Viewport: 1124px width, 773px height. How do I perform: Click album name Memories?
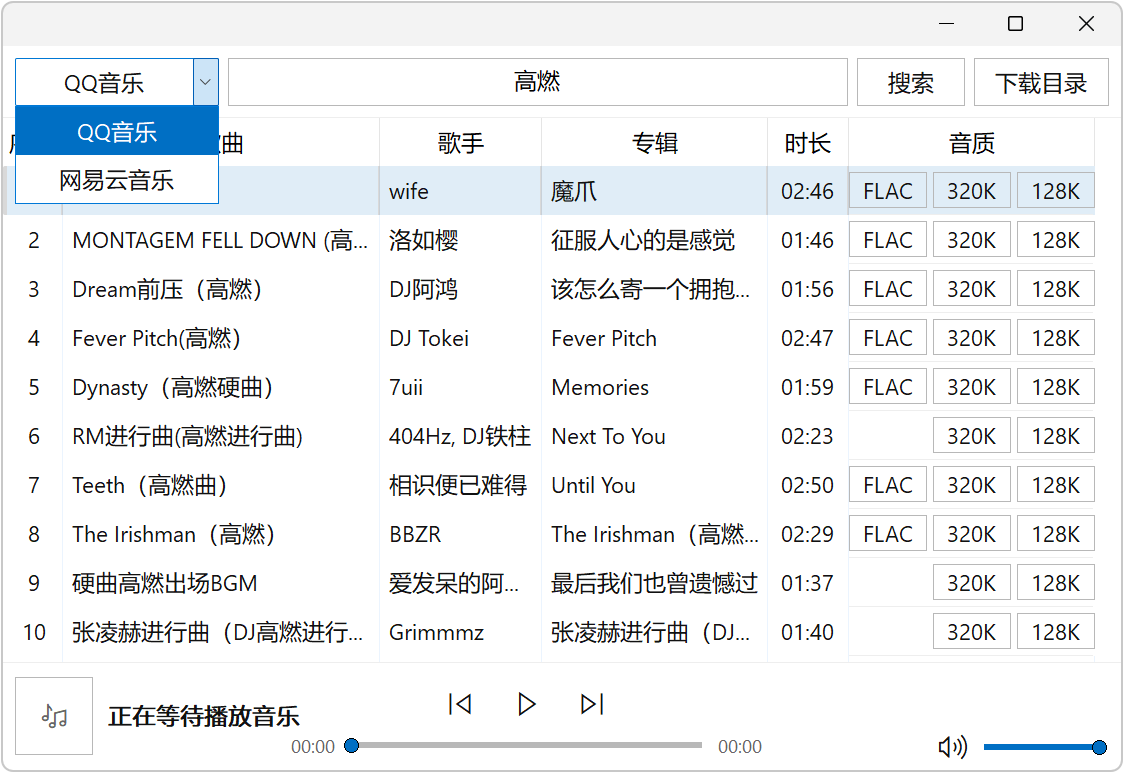600,387
